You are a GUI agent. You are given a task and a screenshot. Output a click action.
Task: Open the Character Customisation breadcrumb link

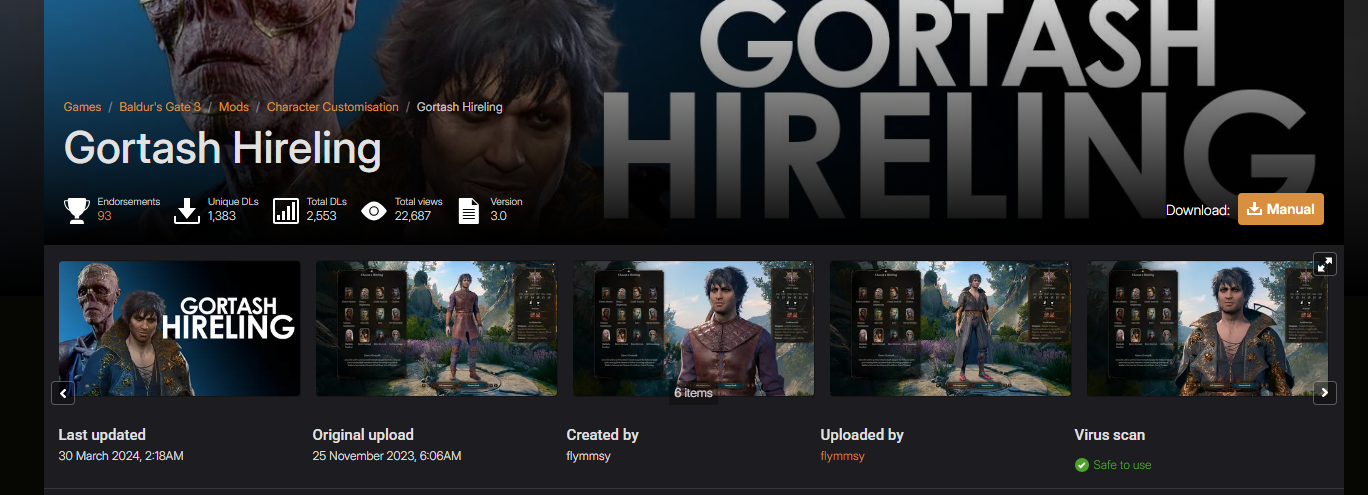(x=333, y=107)
